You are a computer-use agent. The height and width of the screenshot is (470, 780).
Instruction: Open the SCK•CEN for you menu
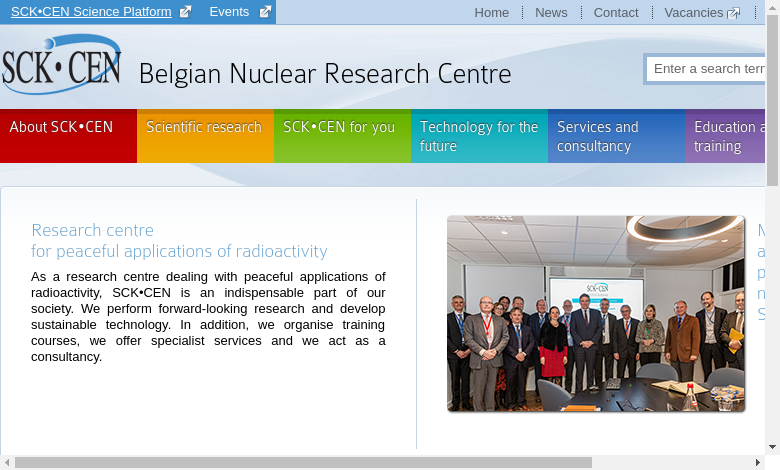(x=342, y=136)
